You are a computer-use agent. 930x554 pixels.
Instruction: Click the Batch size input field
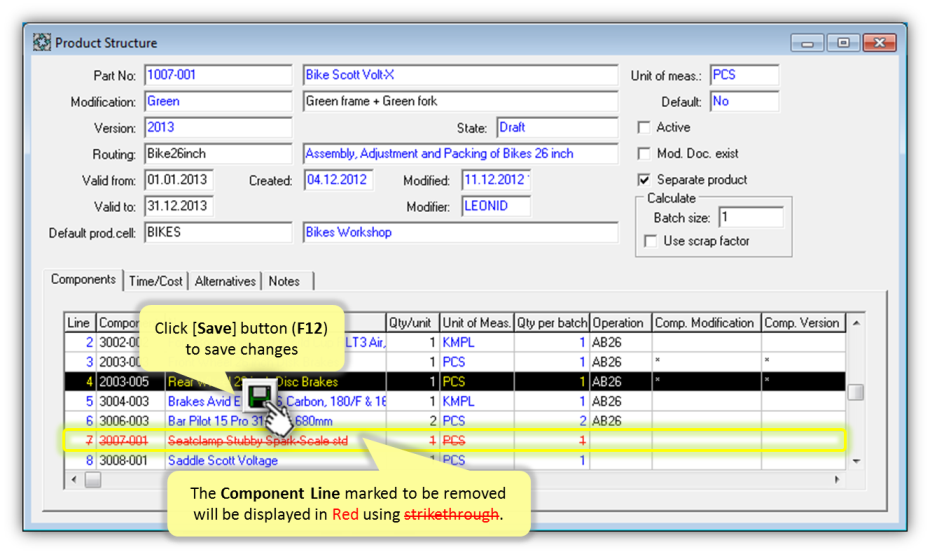tap(750, 218)
